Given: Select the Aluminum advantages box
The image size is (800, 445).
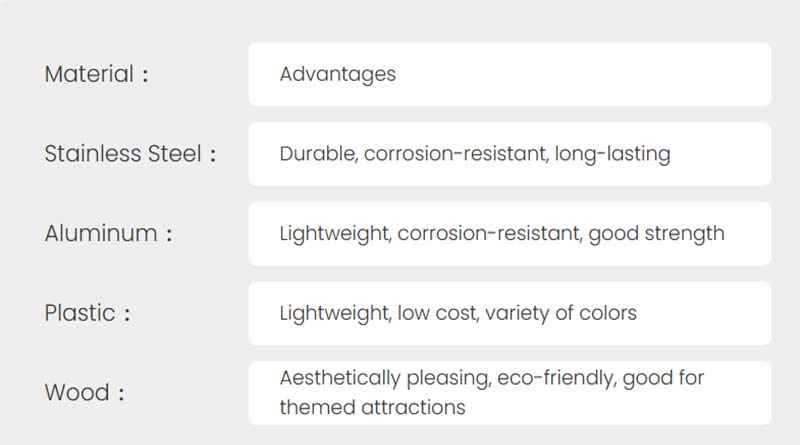Looking at the screenshot, I should point(509,234).
